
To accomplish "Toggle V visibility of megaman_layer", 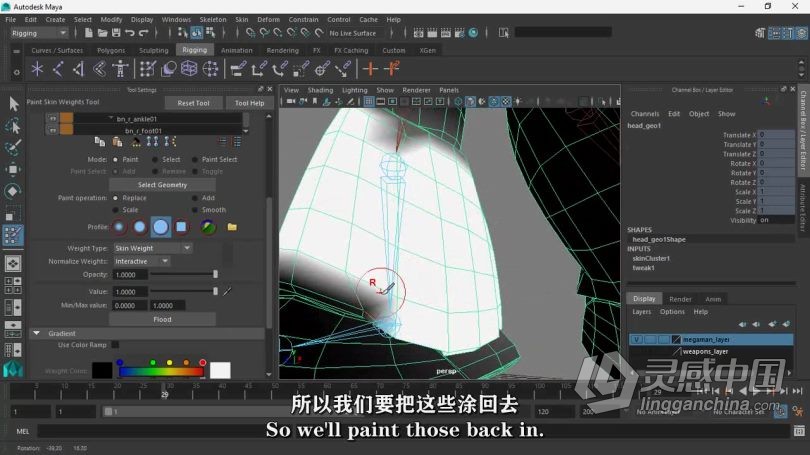I will (636, 339).
